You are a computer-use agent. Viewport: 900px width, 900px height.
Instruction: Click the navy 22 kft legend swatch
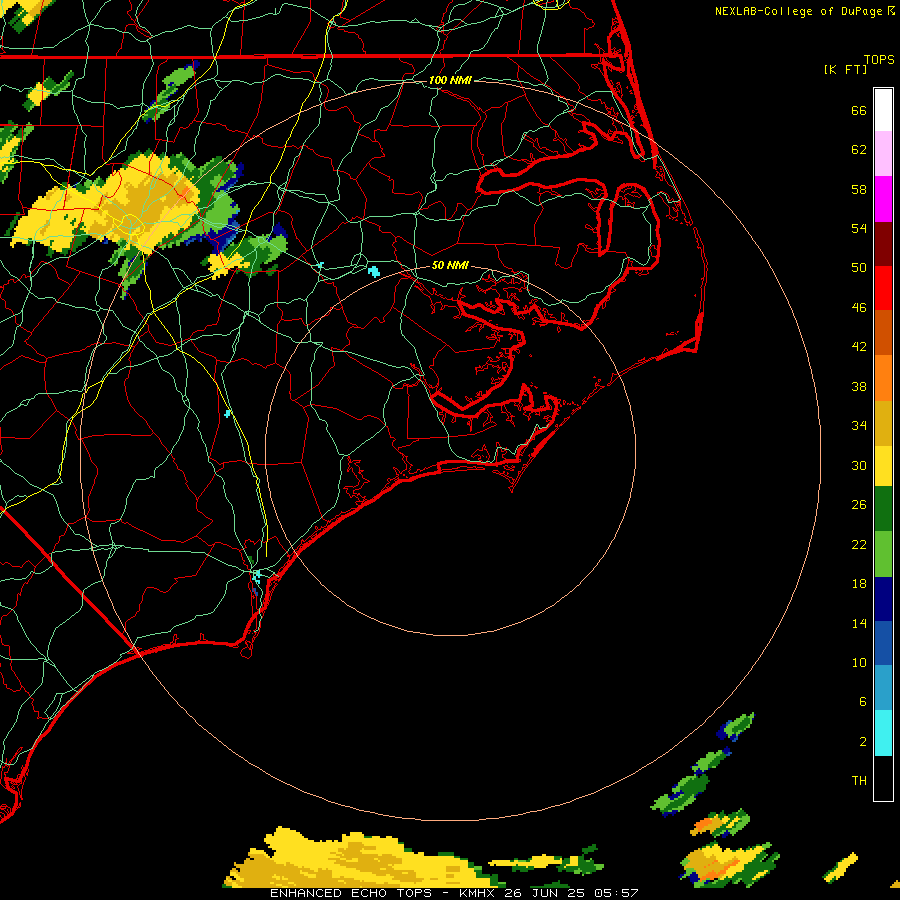(883, 599)
